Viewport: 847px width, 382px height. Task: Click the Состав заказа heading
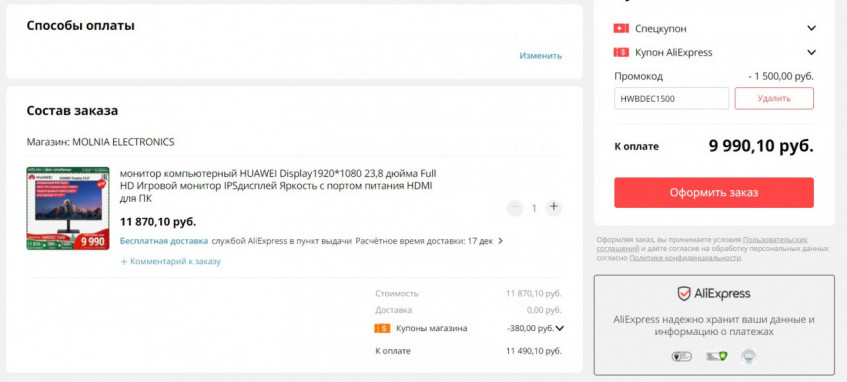tap(72, 111)
